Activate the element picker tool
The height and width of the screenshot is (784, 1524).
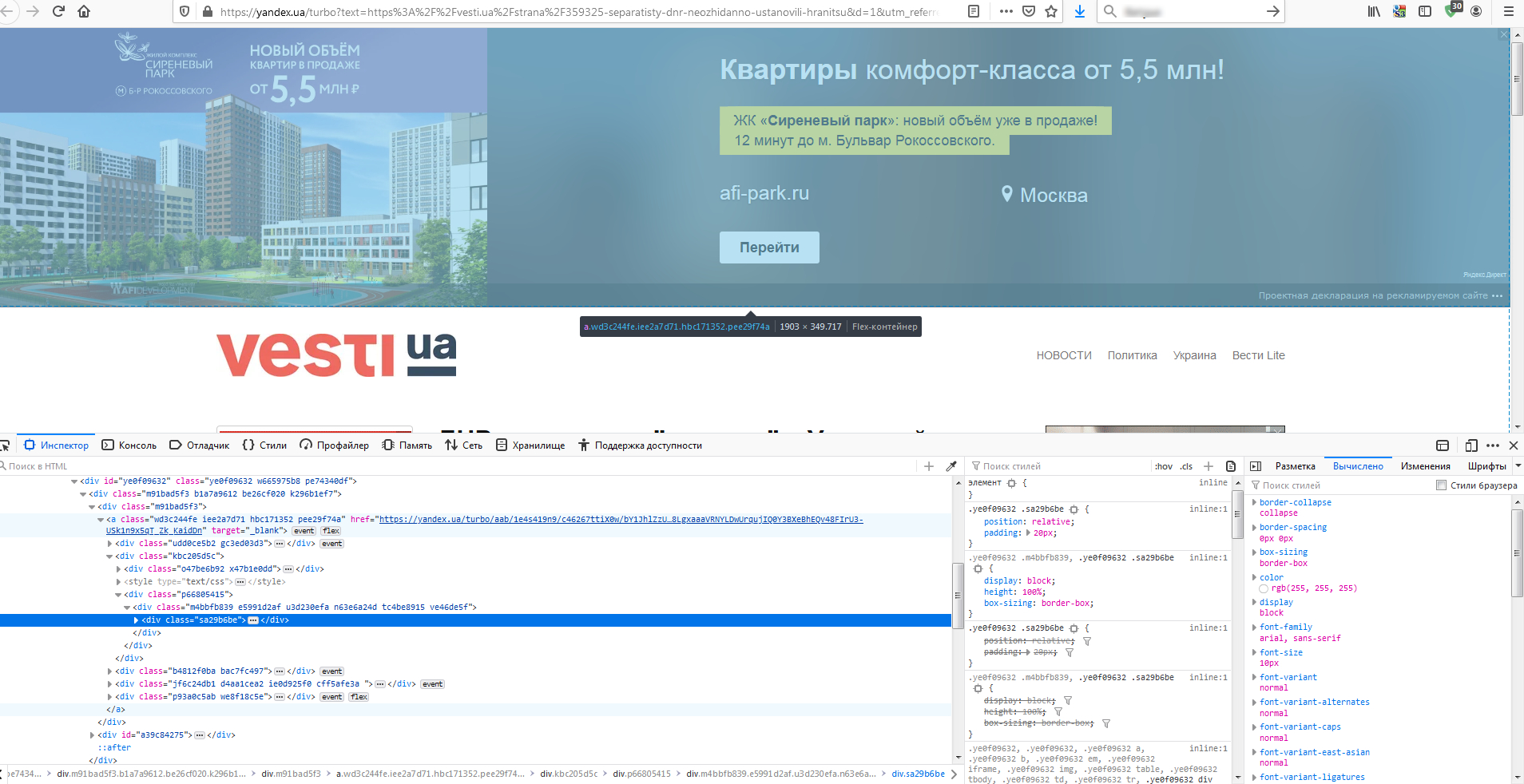point(6,445)
